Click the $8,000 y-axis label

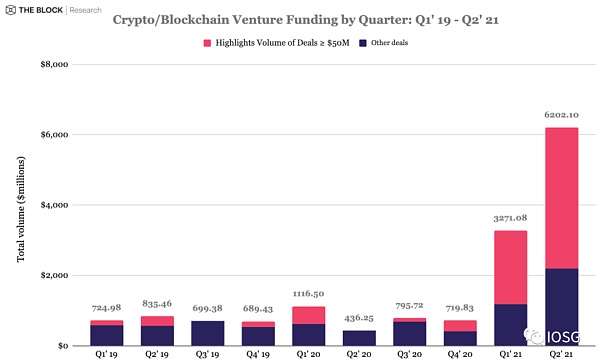click(54, 64)
